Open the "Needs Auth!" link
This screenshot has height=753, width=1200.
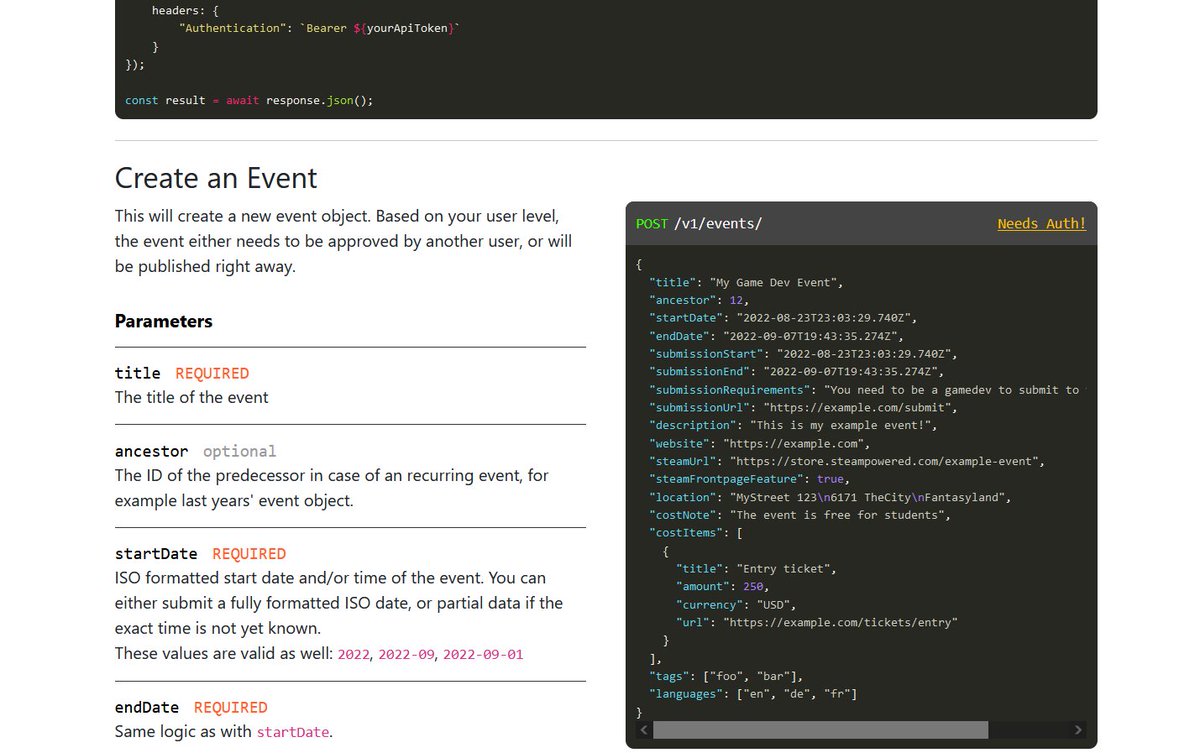click(x=1041, y=223)
